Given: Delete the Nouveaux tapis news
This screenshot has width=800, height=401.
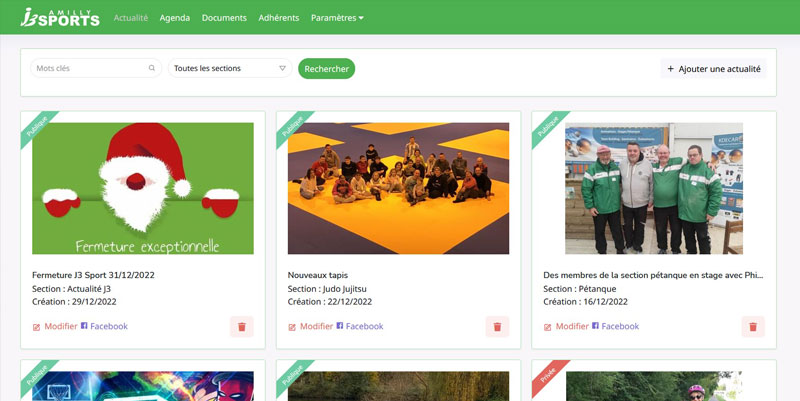Looking at the screenshot, I should pos(497,327).
